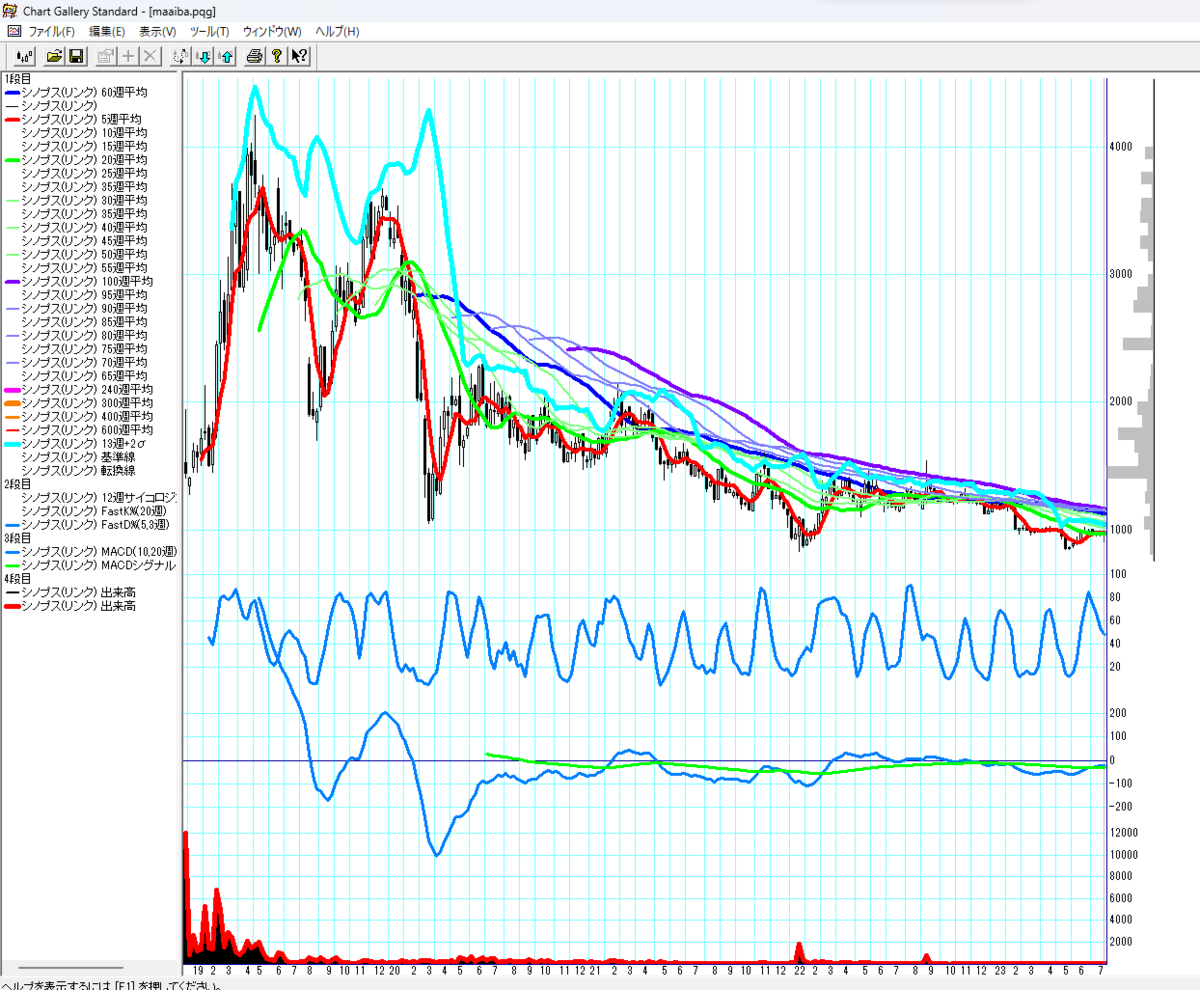Select the シノブス(リンク) 50週平均 row
This screenshot has height=990, width=1200.
click(x=76, y=254)
